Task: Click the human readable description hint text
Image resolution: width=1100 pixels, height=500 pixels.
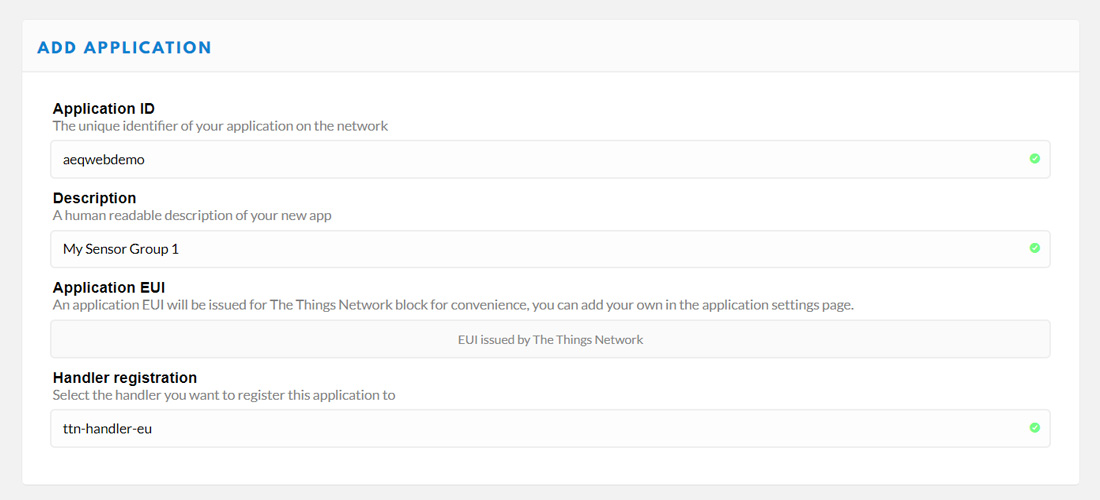Action: pyautogui.click(x=192, y=216)
